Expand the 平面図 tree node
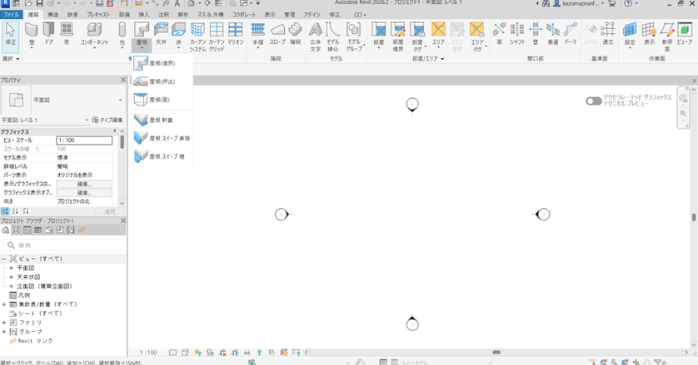This screenshot has height=365, width=698. tap(11, 268)
